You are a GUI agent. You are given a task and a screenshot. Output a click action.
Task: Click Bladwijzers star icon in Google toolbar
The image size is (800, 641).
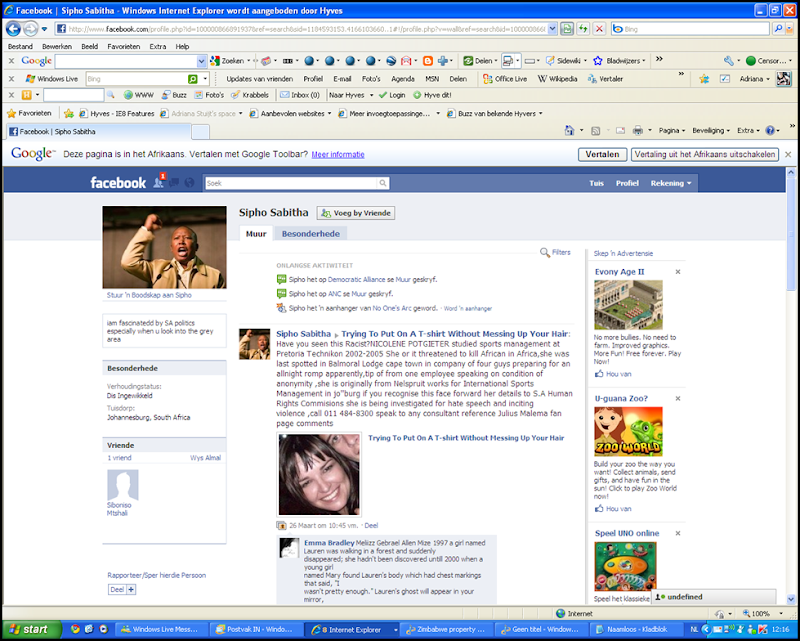pyautogui.click(x=598, y=61)
